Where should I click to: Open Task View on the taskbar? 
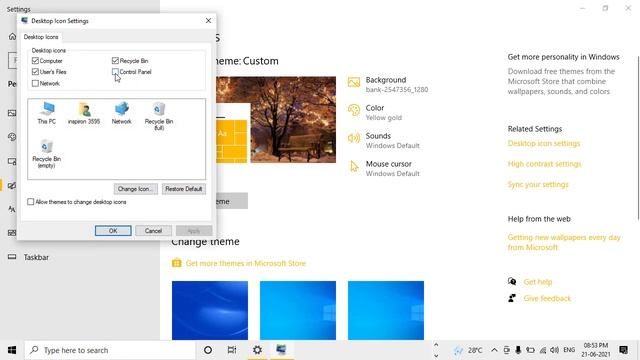coord(232,350)
